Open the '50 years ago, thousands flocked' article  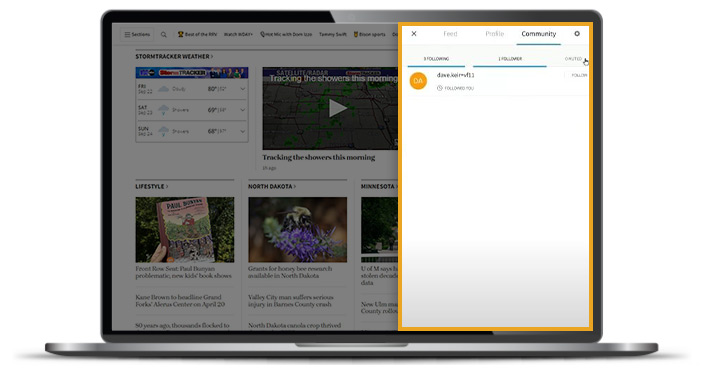pyautogui.click(x=182, y=325)
